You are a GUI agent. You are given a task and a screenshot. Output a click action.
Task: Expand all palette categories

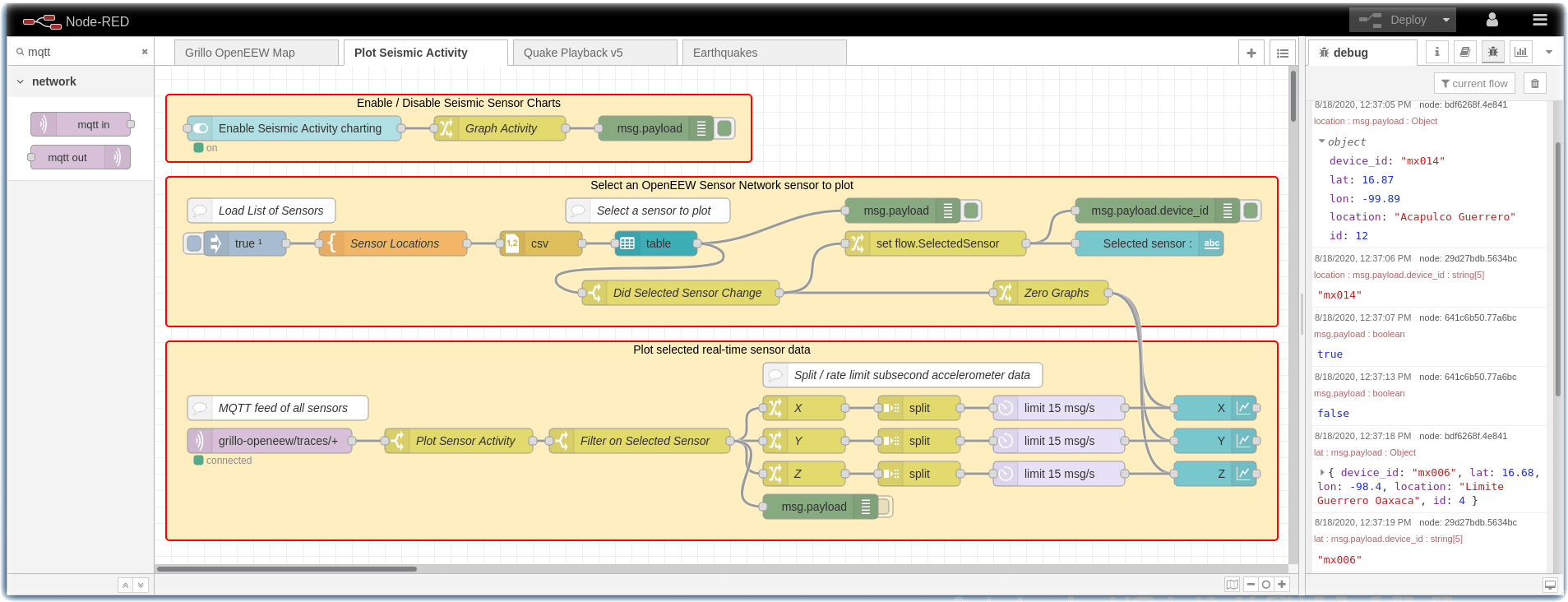tap(141, 586)
